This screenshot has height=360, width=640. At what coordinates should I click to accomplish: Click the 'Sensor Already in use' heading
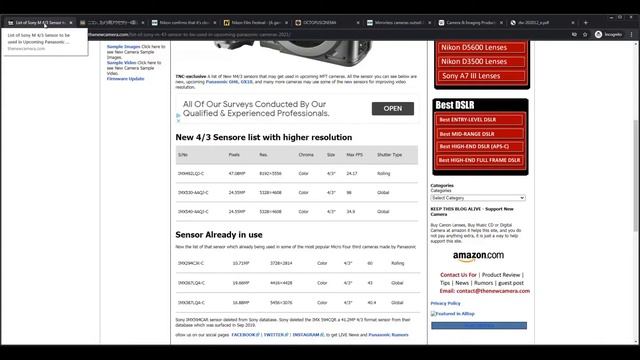pos(219,235)
